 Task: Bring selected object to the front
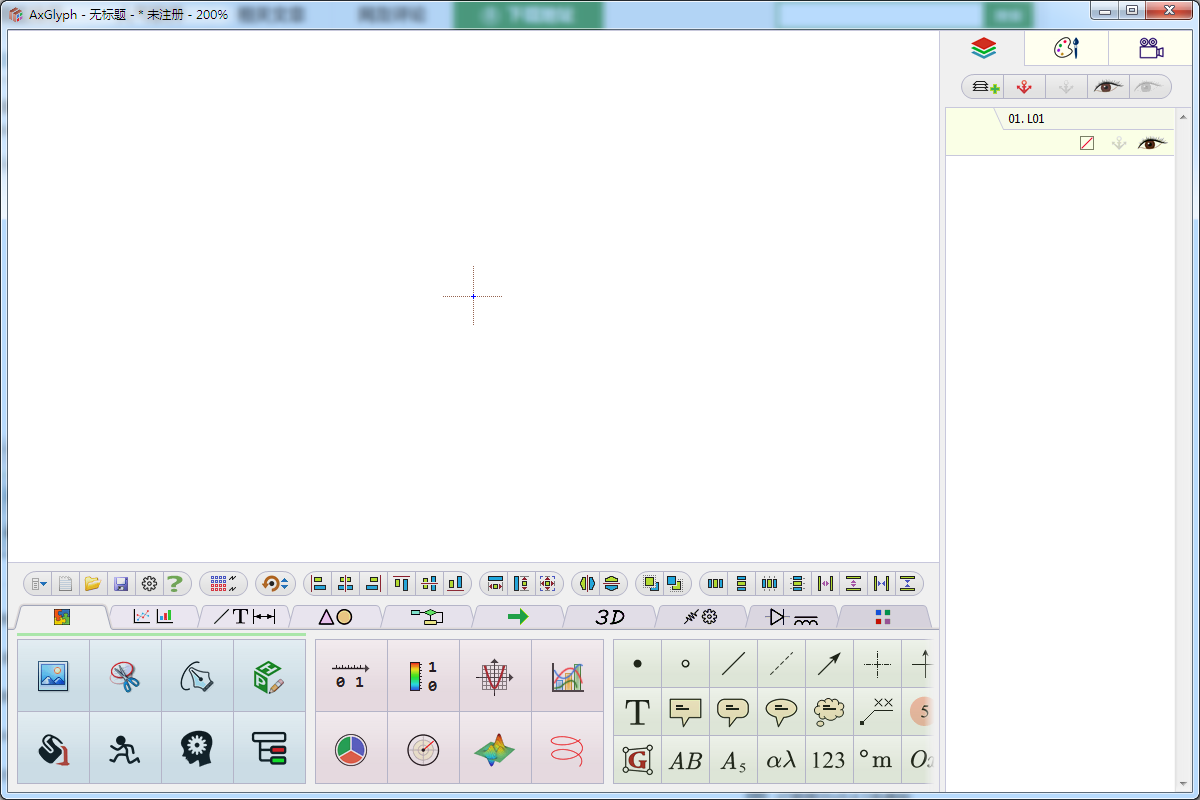point(651,583)
